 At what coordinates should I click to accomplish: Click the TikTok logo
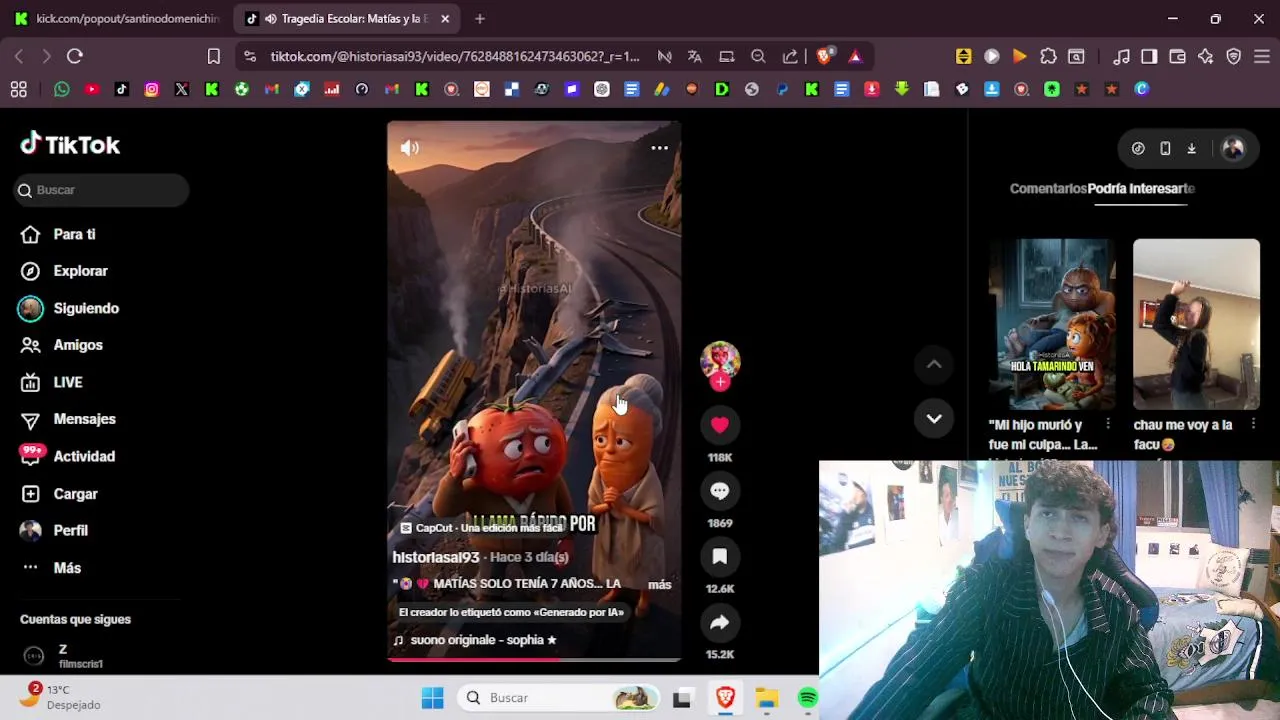[70, 145]
